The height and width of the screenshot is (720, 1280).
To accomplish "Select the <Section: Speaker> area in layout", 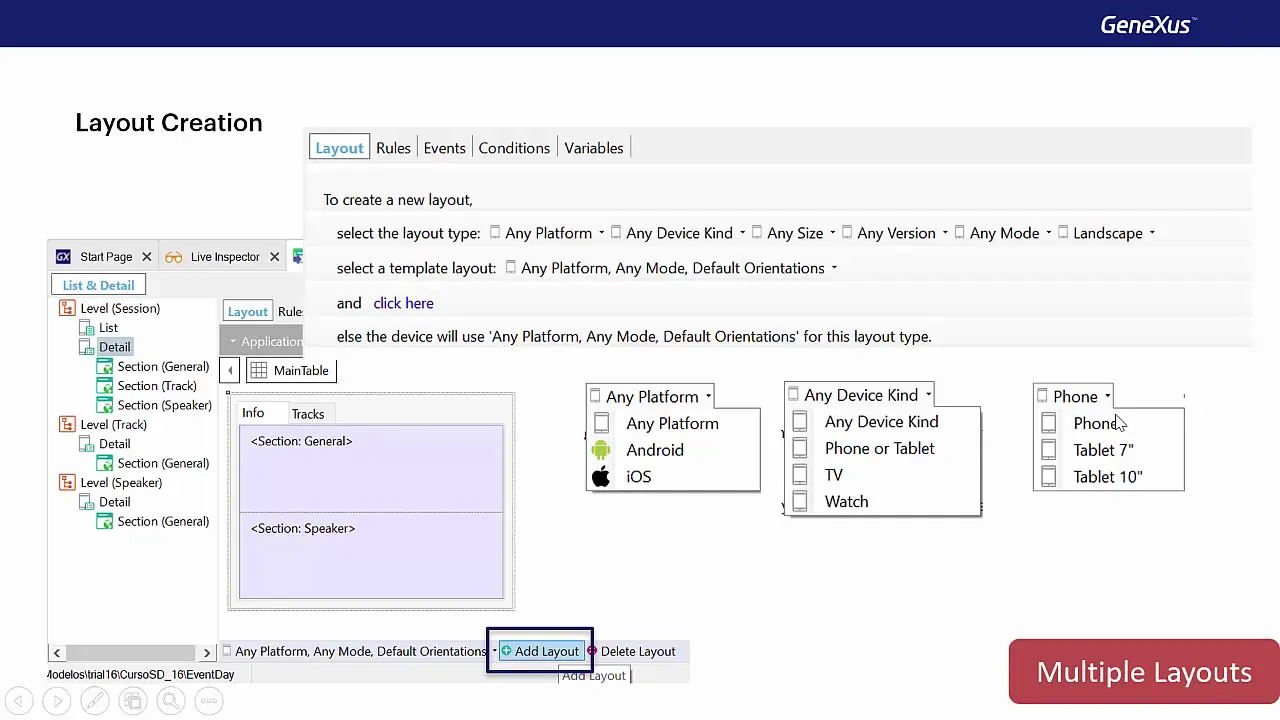I will tap(371, 555).
